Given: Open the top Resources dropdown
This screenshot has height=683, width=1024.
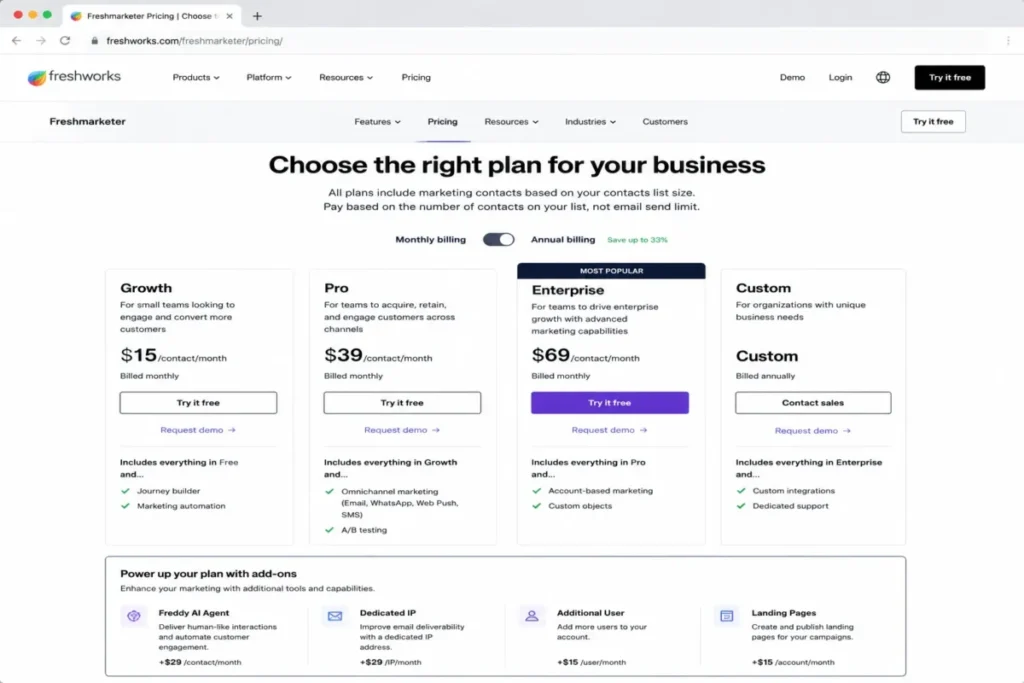Looking at the screenshot, I should click(x=345, y=77).
